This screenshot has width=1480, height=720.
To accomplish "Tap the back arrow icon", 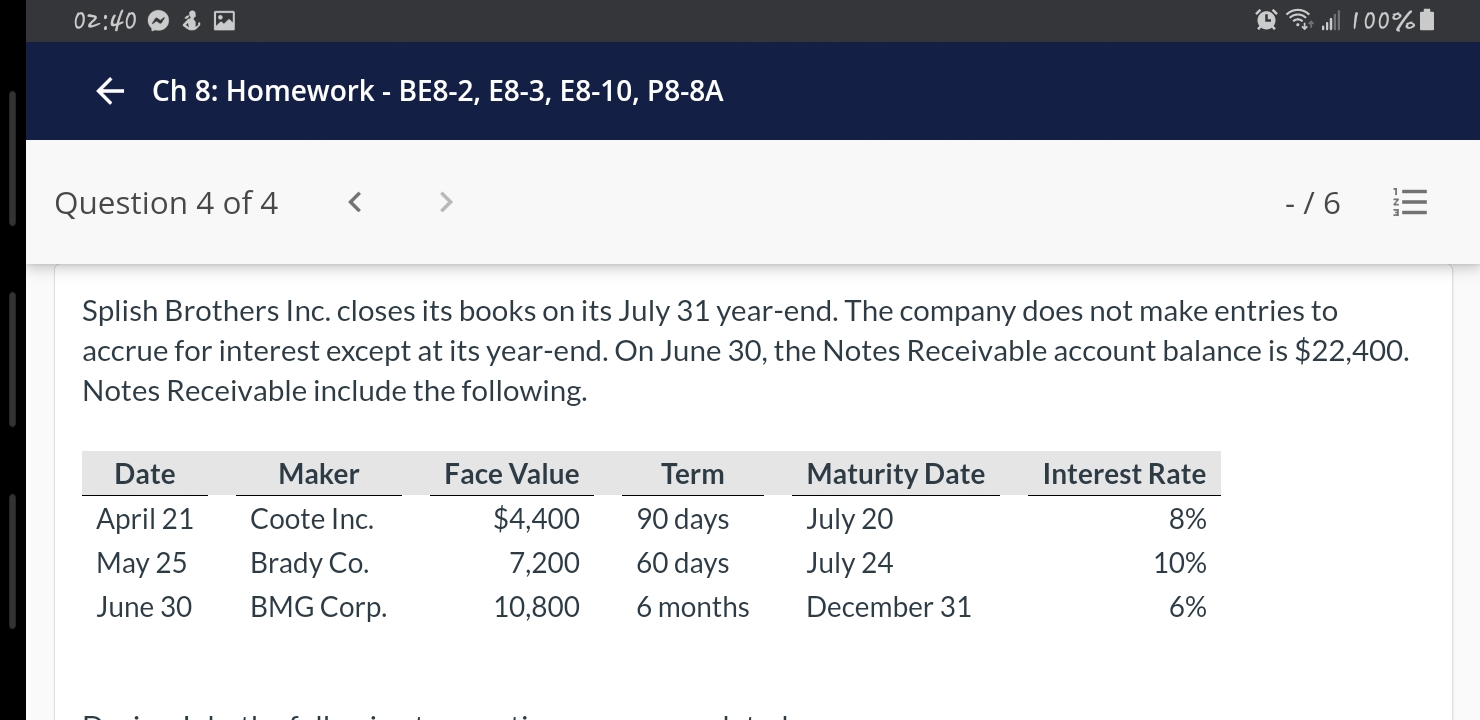I will tap(108, 91).
